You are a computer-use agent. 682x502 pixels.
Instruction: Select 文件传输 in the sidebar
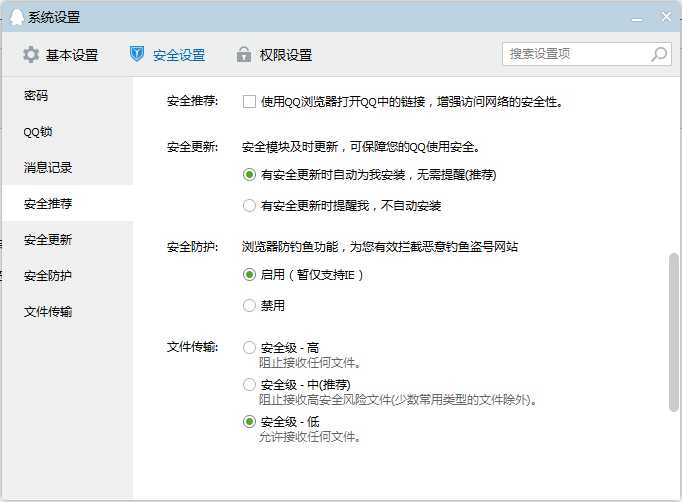(x=67, y=312)
